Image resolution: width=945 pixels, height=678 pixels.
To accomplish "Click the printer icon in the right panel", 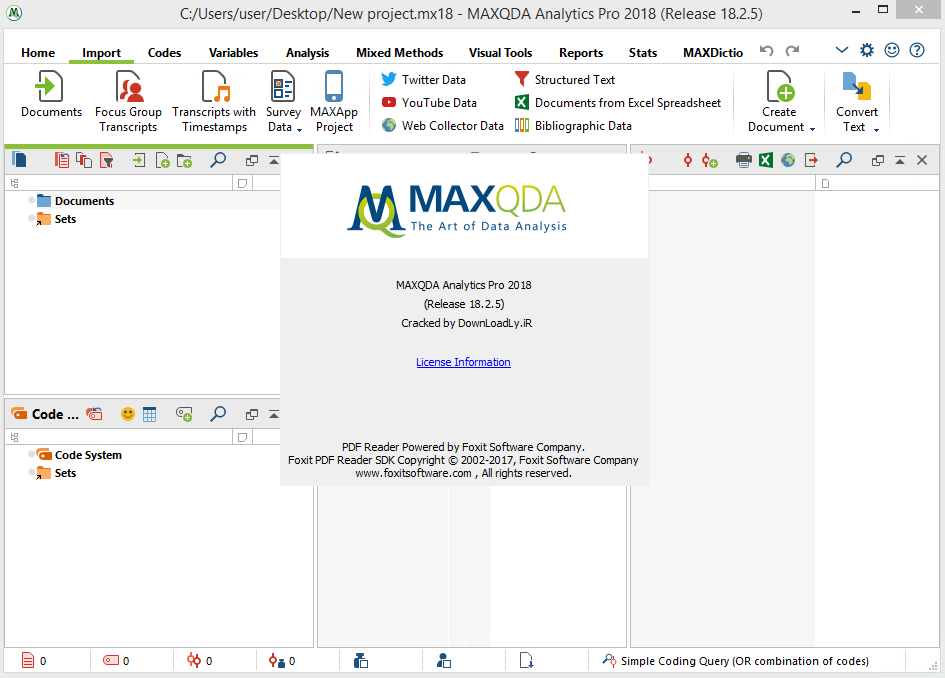I will coord(743,160).
